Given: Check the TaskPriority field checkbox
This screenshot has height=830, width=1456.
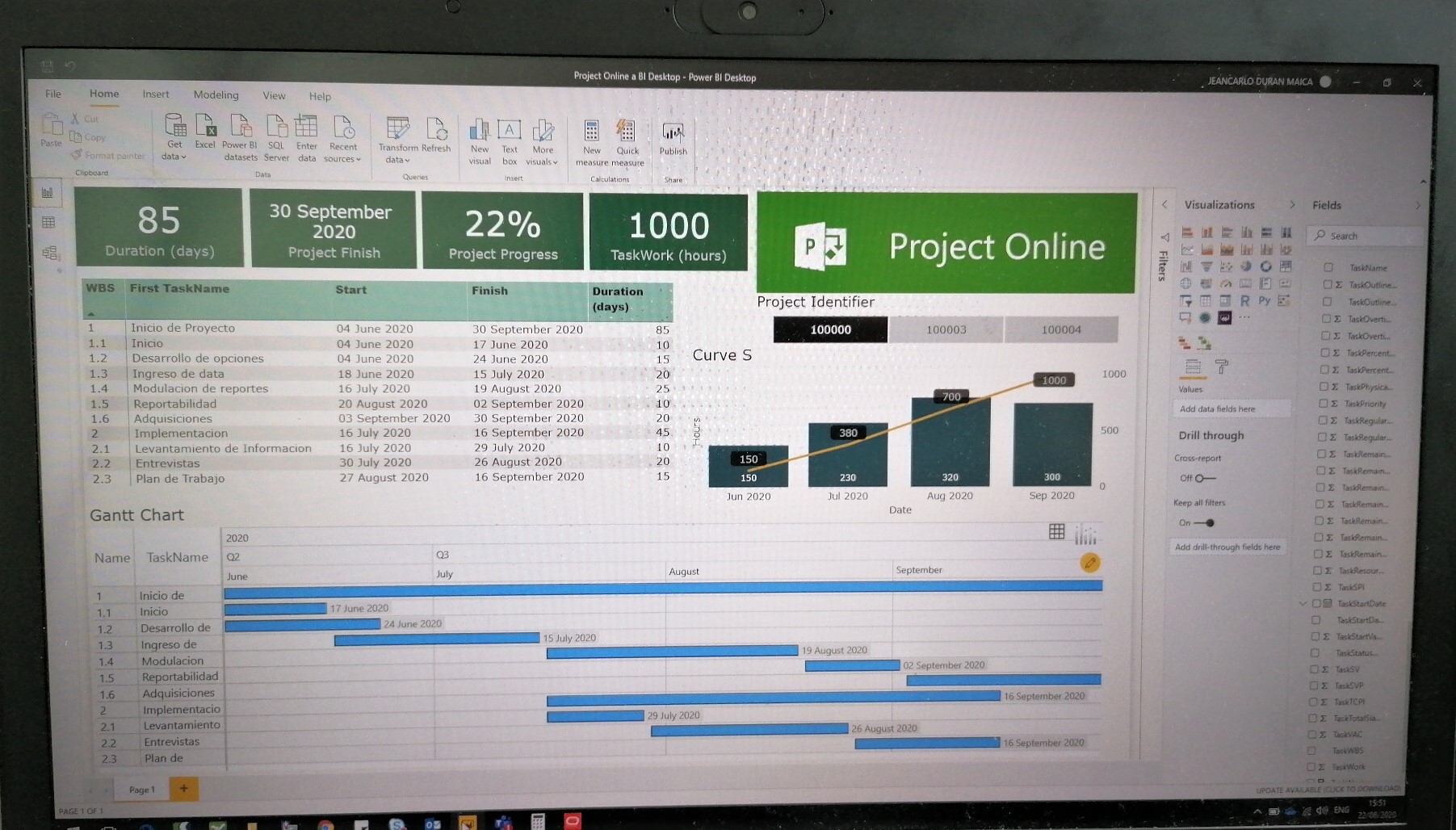Looking at the screenshot, I should (x=1323, y=403).
